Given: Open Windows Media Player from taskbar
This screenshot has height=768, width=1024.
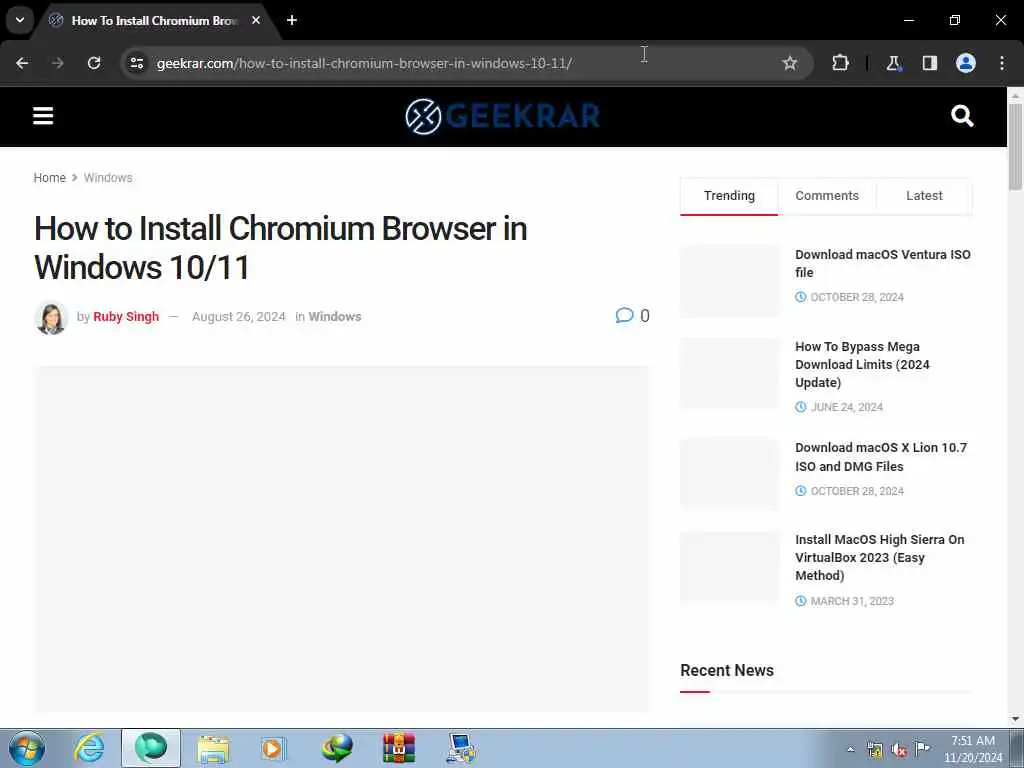Looking at the screenshot, I should [274, 748].
